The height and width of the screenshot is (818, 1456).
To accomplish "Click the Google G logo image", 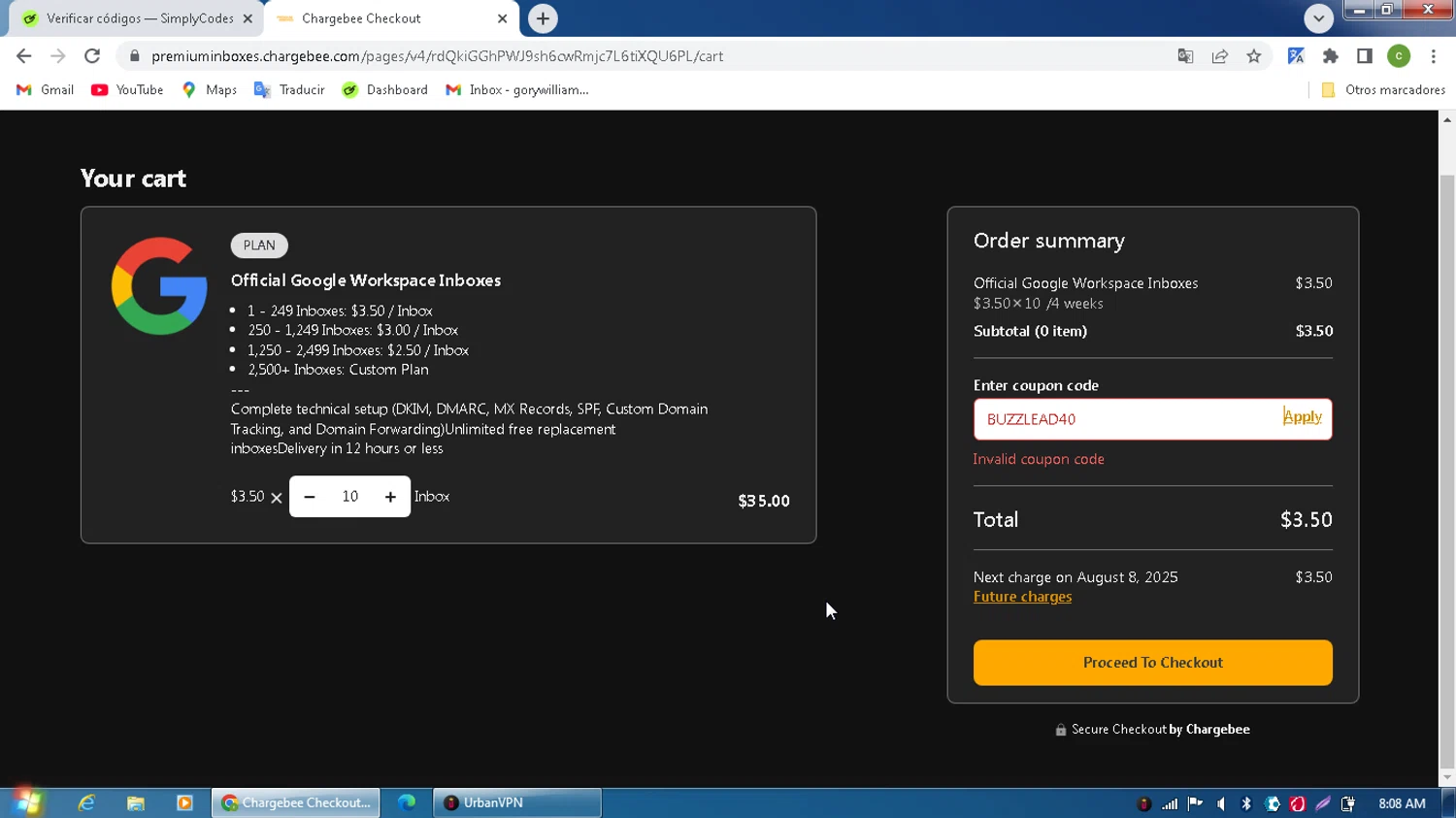I will point(159,286).
